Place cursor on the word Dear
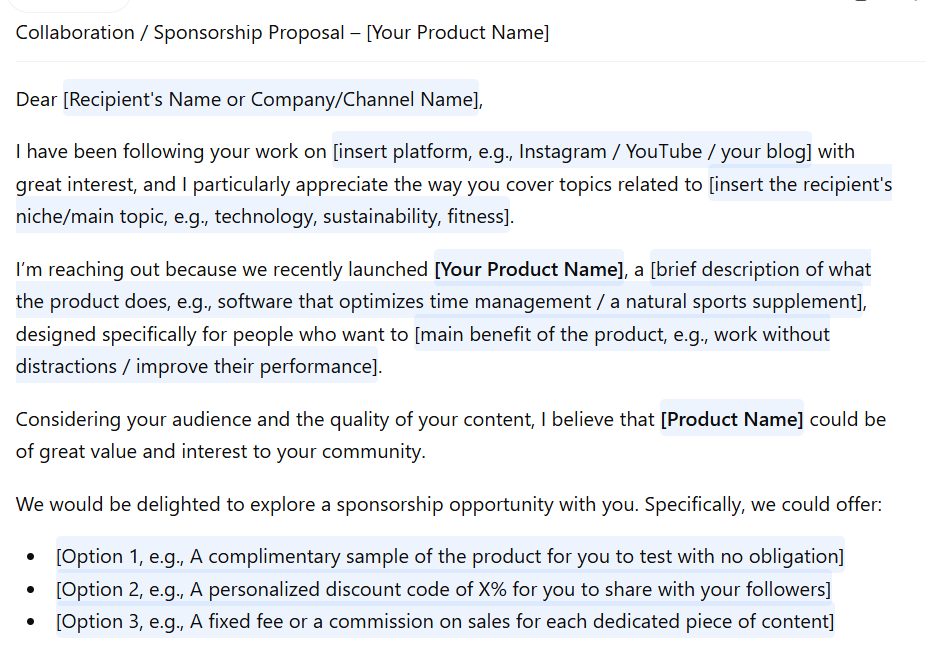This screenshot has height=661, width=942. (36, 99)
